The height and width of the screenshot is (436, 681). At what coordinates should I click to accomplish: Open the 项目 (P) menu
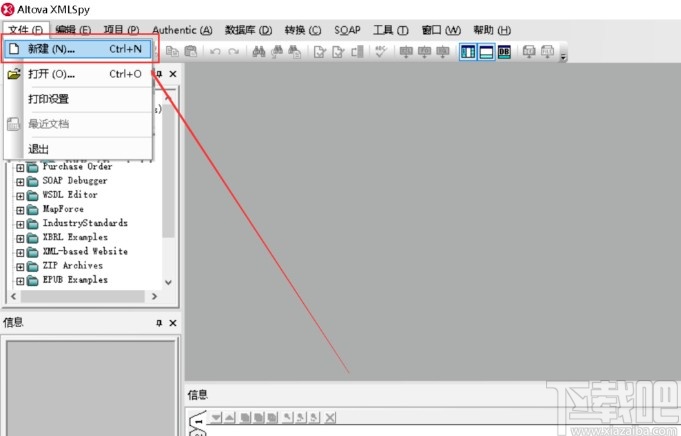pyautogui.click(x=122, y=30)
